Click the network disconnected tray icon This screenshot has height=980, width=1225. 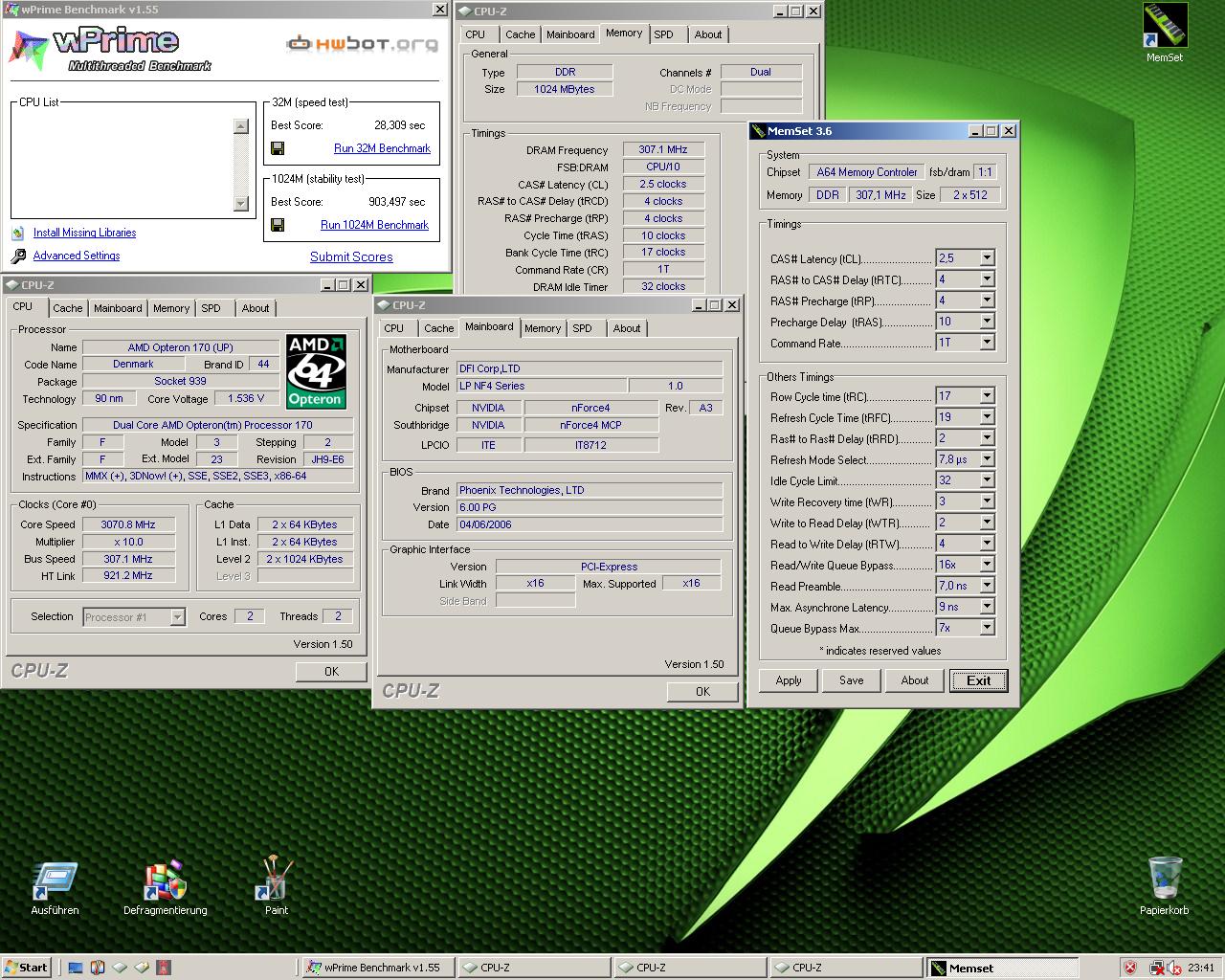click(1156, 968)
